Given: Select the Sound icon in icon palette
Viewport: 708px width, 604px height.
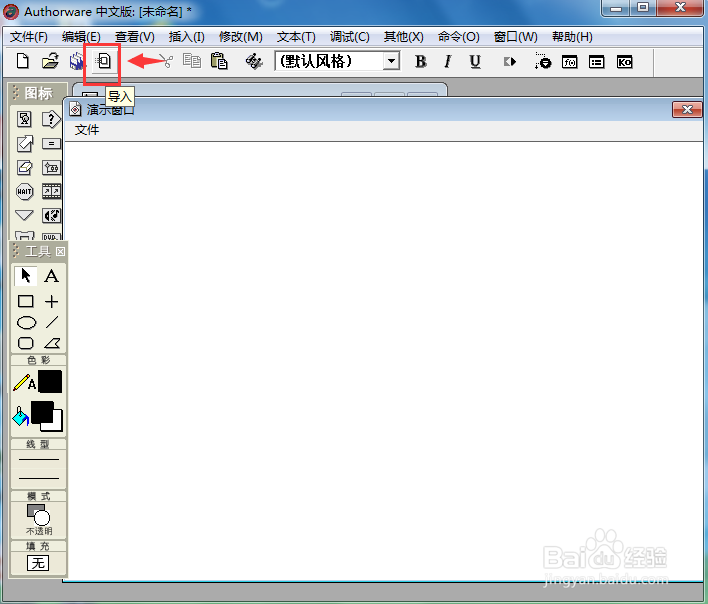Looking at the screenshot, I should click(51, 215).
